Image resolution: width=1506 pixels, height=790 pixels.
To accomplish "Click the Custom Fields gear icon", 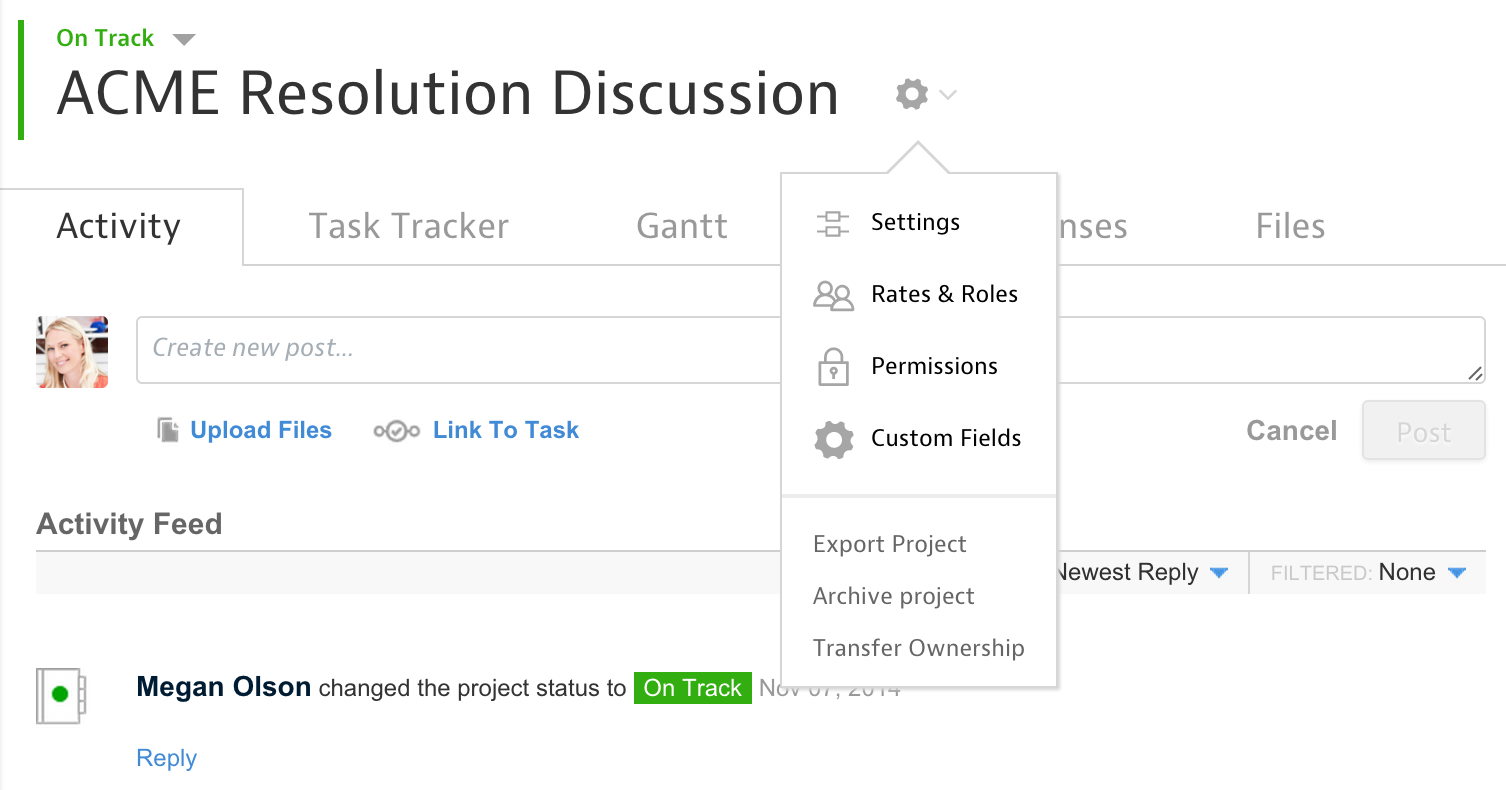I will coord(833,439).
